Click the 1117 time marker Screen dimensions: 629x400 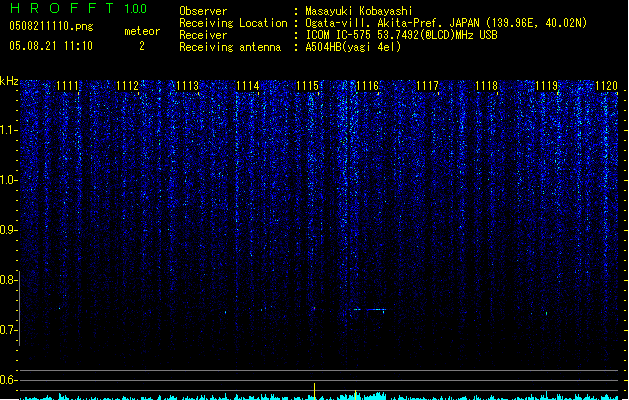(x=427, y=86)
